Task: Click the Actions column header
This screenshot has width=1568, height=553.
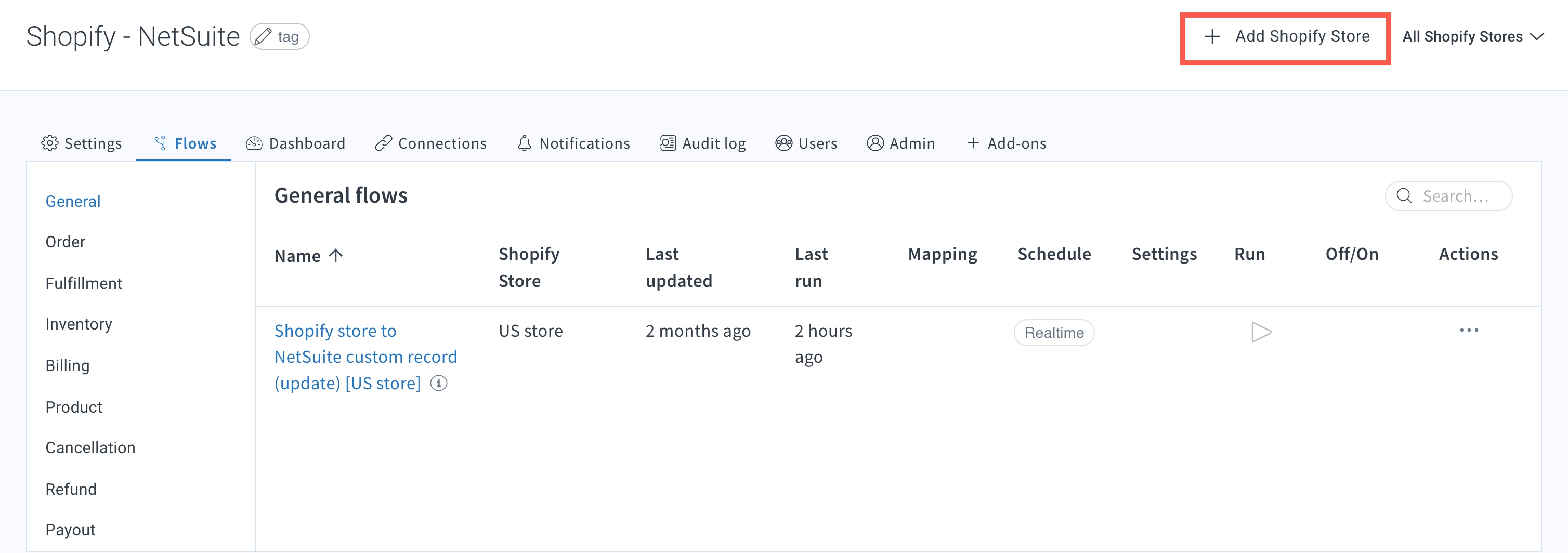Action: (x=1468, y=254)
